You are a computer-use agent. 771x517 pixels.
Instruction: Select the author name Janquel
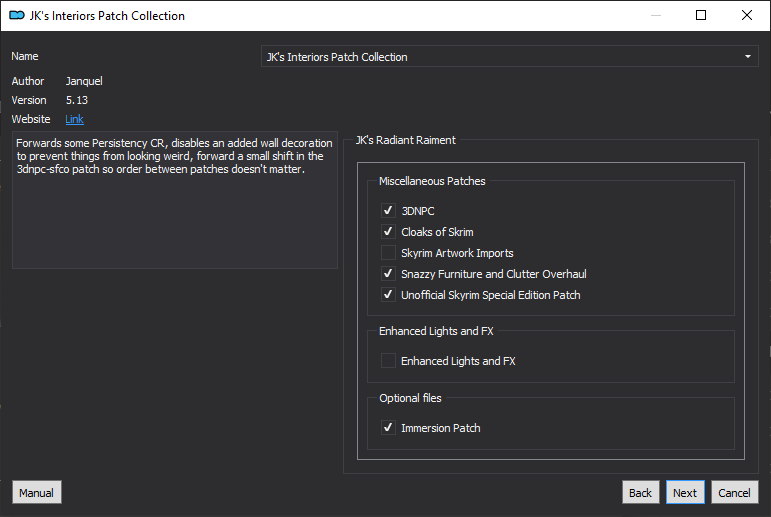(84, 81)
